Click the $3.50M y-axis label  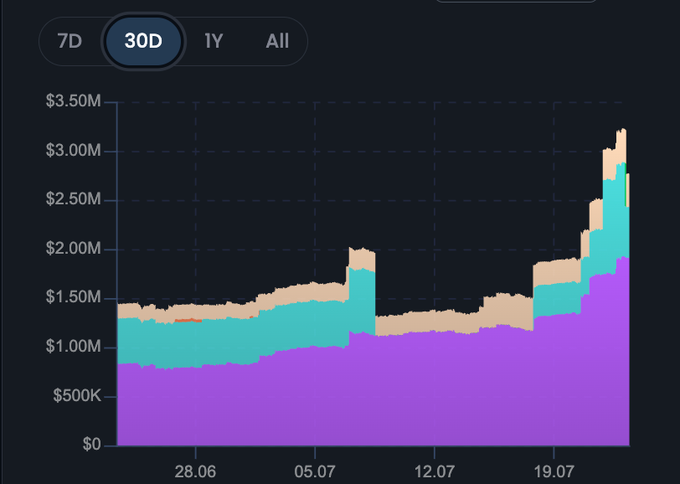point(73,101)
